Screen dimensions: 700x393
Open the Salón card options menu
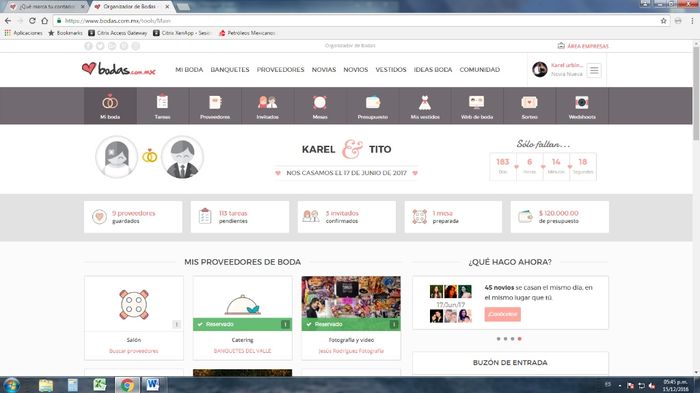tap(176, 324)
